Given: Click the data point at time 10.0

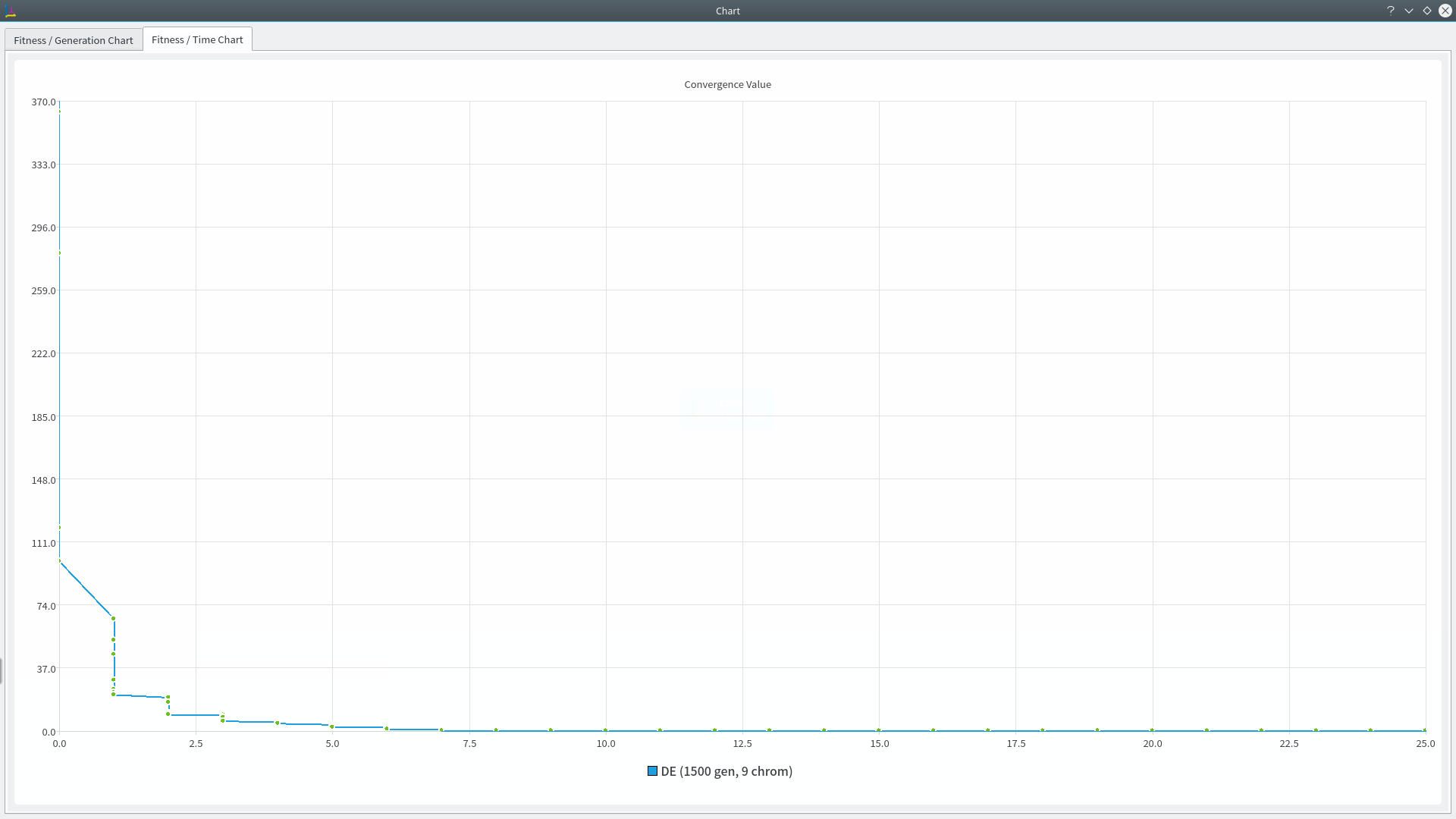Looking at the screenshot, I should (605, 730).
